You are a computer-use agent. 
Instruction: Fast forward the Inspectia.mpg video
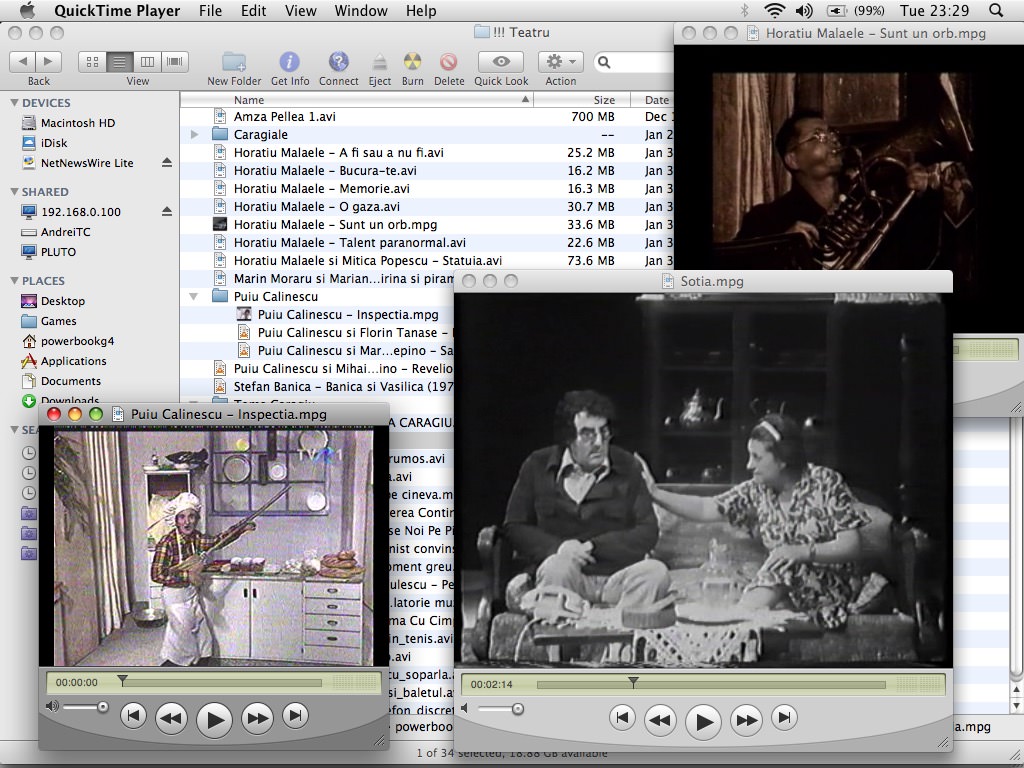(257, 718)
